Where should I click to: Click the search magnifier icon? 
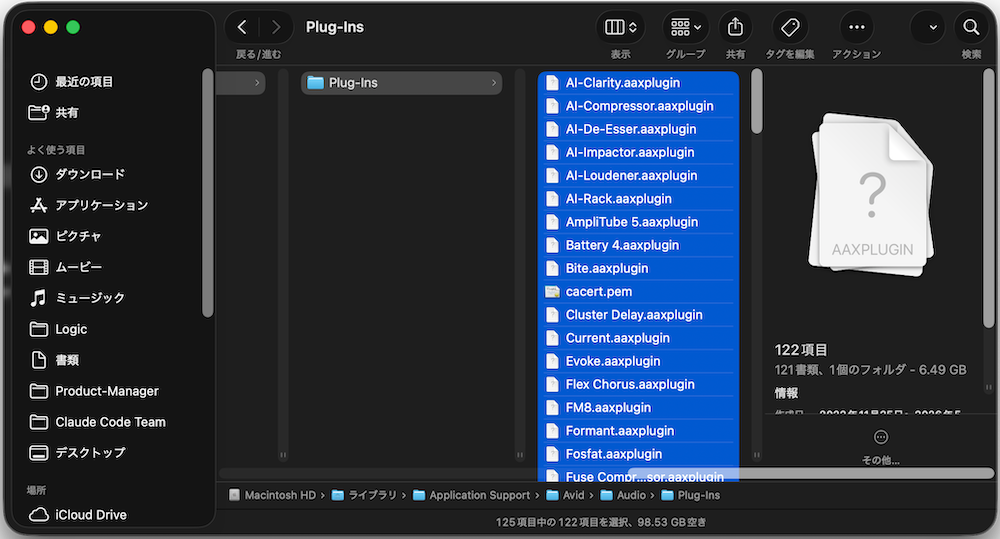click(971, 27)
